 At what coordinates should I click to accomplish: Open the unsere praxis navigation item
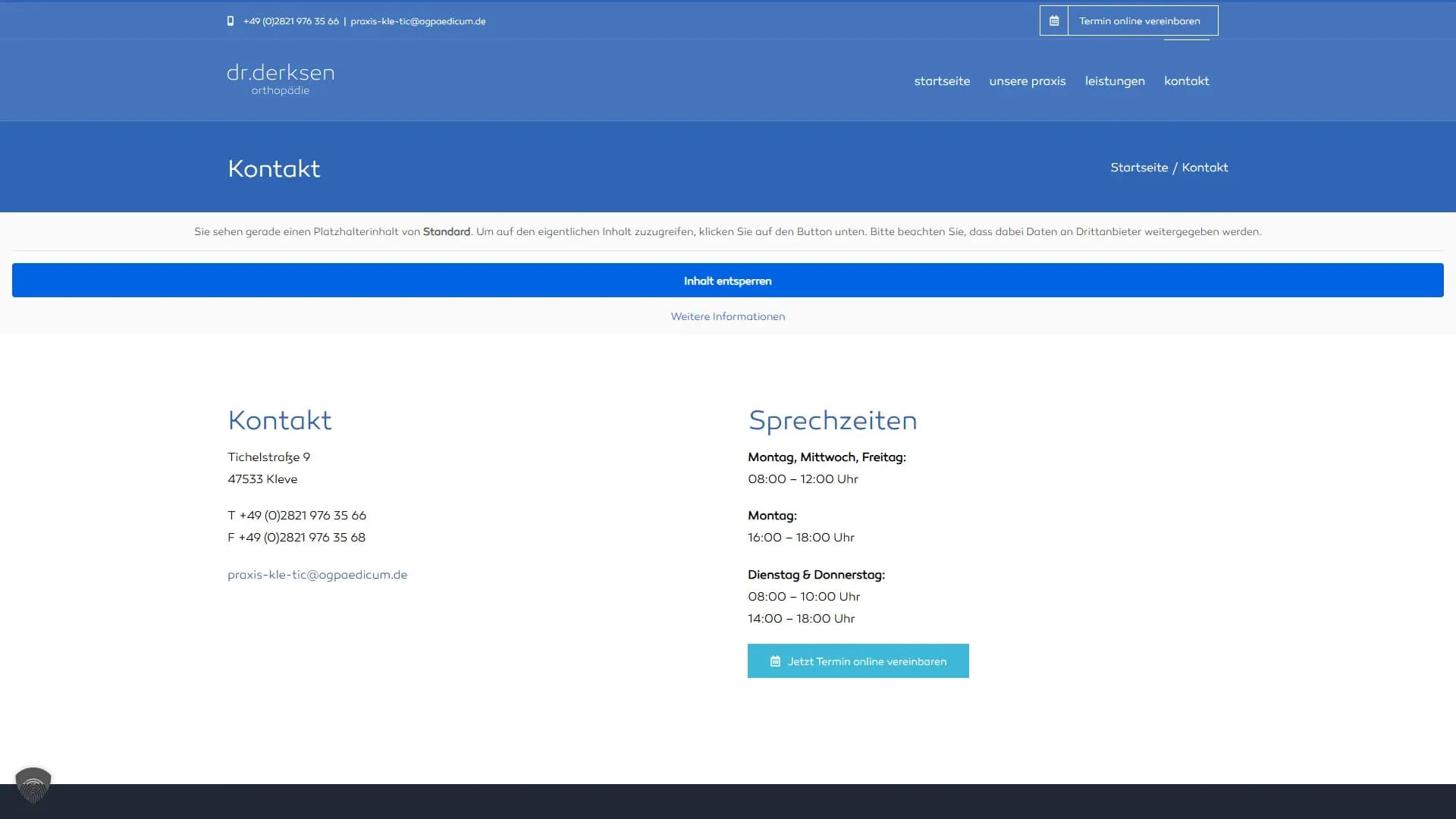click(1028, 80)
